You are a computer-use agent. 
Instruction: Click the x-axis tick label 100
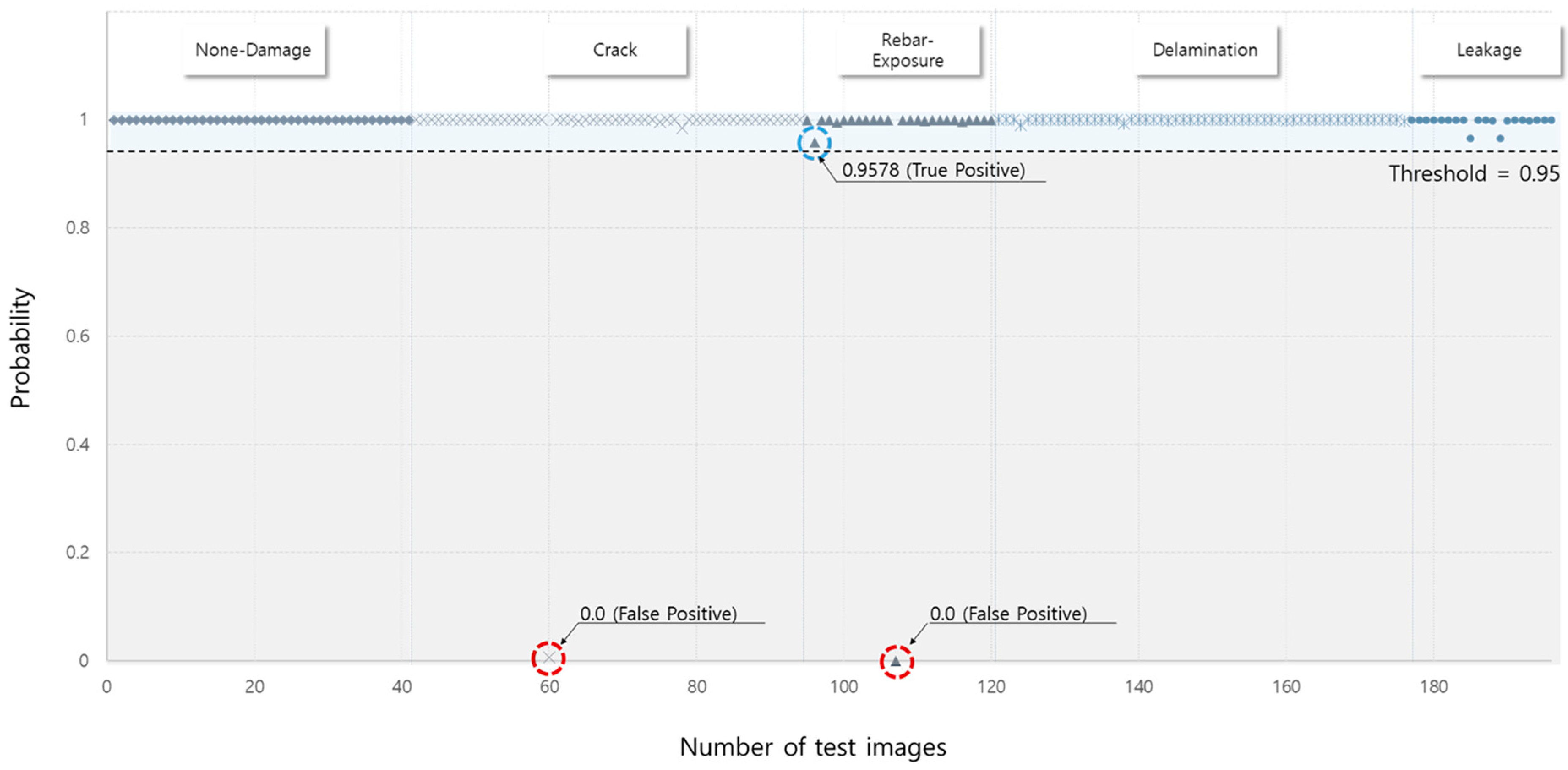(844, 687)
